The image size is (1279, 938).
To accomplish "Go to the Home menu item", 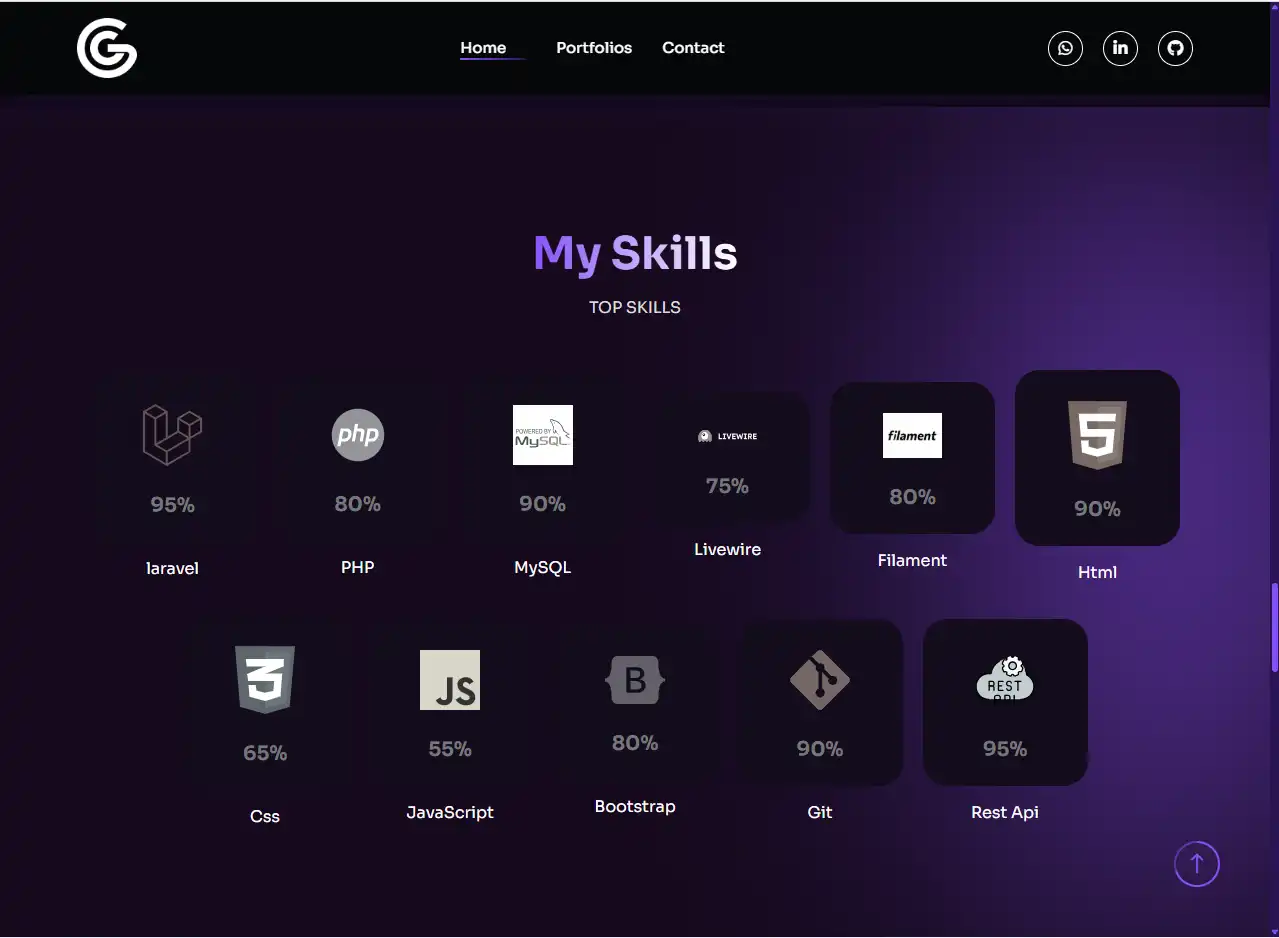I will (x=483, y=48).
